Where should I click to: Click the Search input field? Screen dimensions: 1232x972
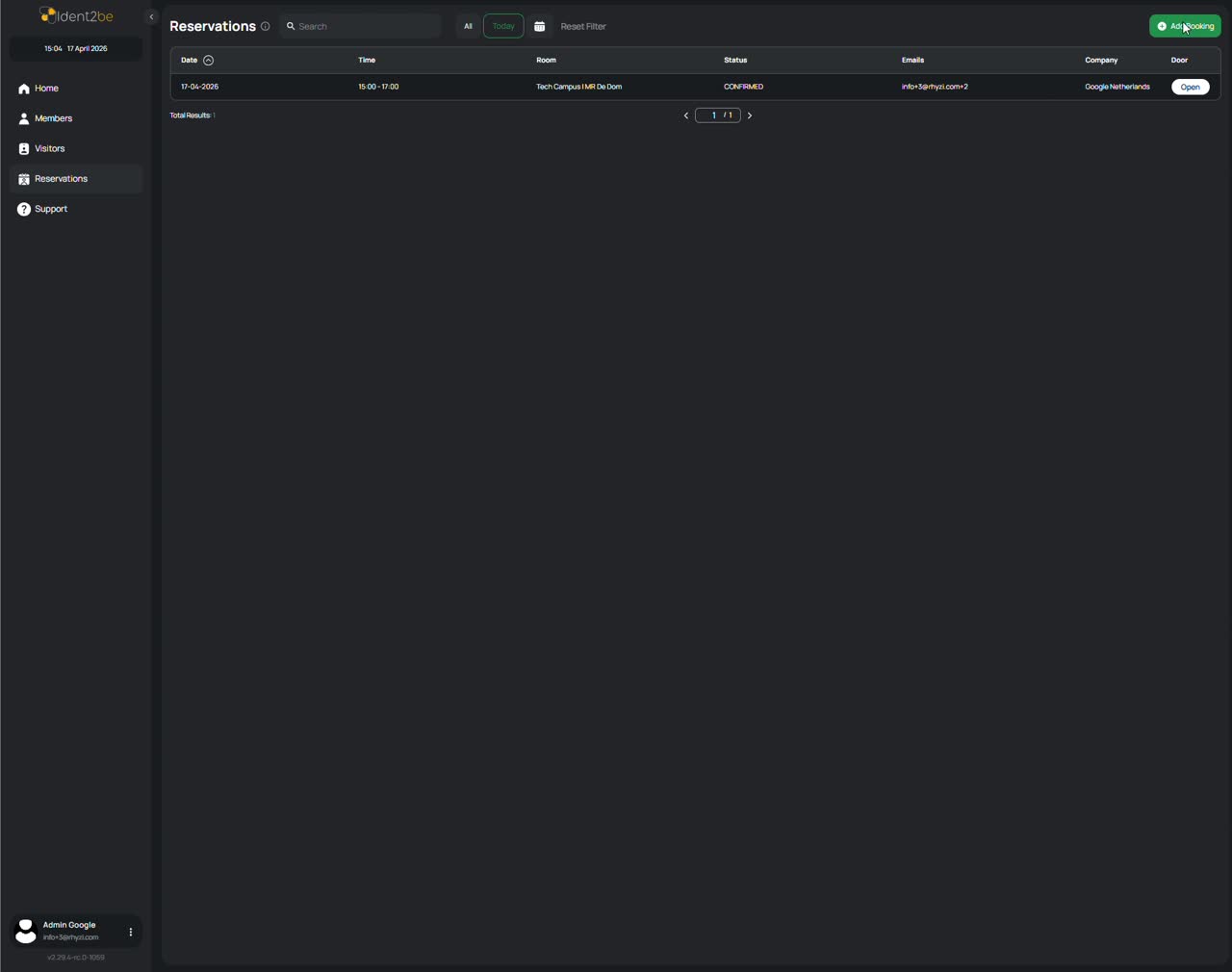(x=366, y=27)
